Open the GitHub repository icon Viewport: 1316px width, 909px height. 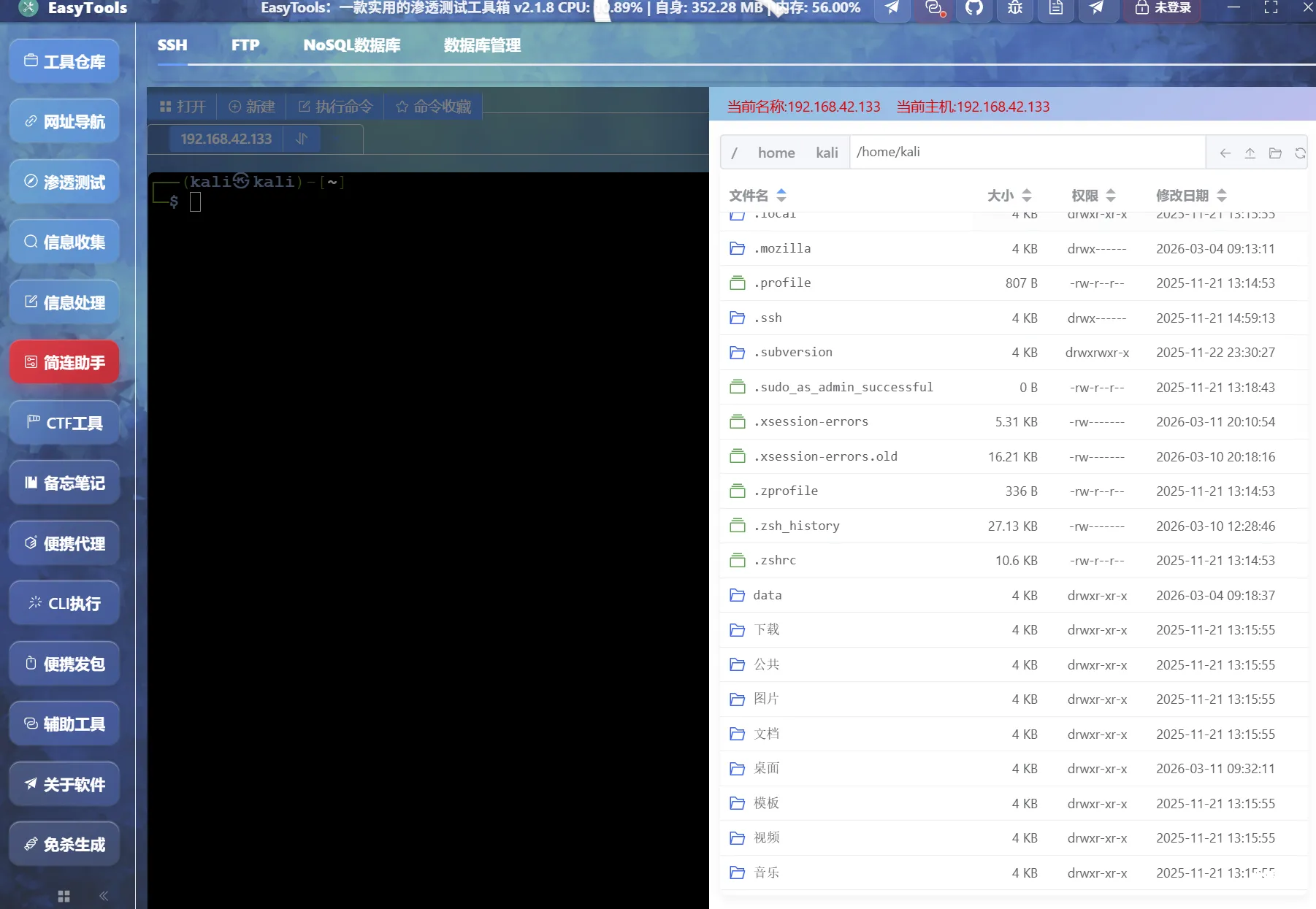click(974, 9)
